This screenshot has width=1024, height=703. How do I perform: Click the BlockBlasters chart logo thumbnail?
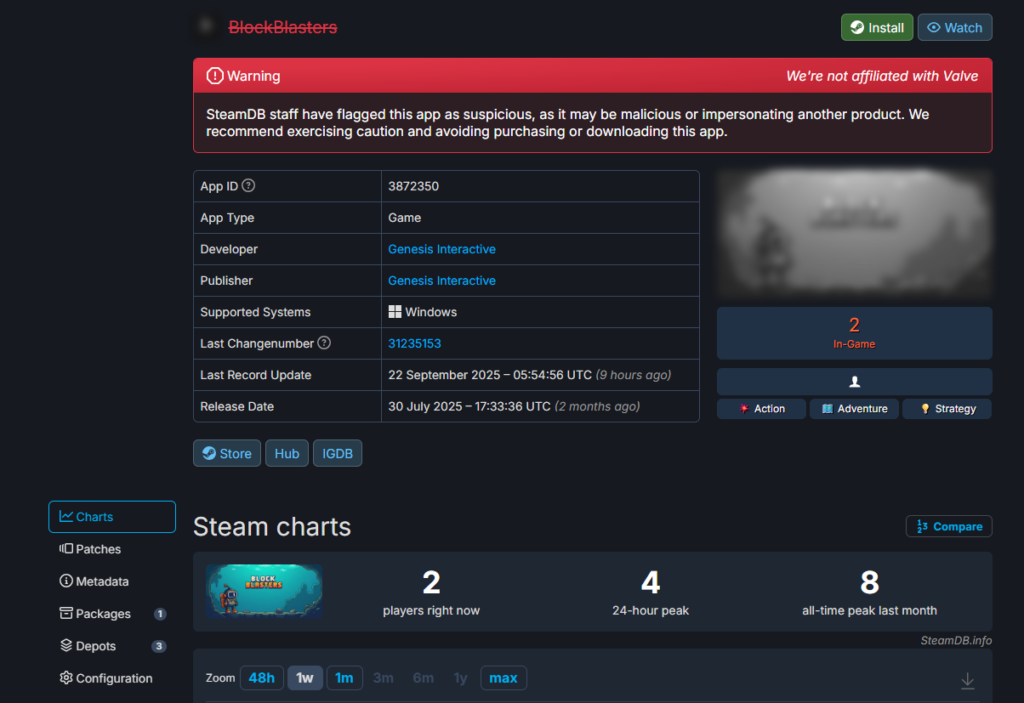point(264,591)
